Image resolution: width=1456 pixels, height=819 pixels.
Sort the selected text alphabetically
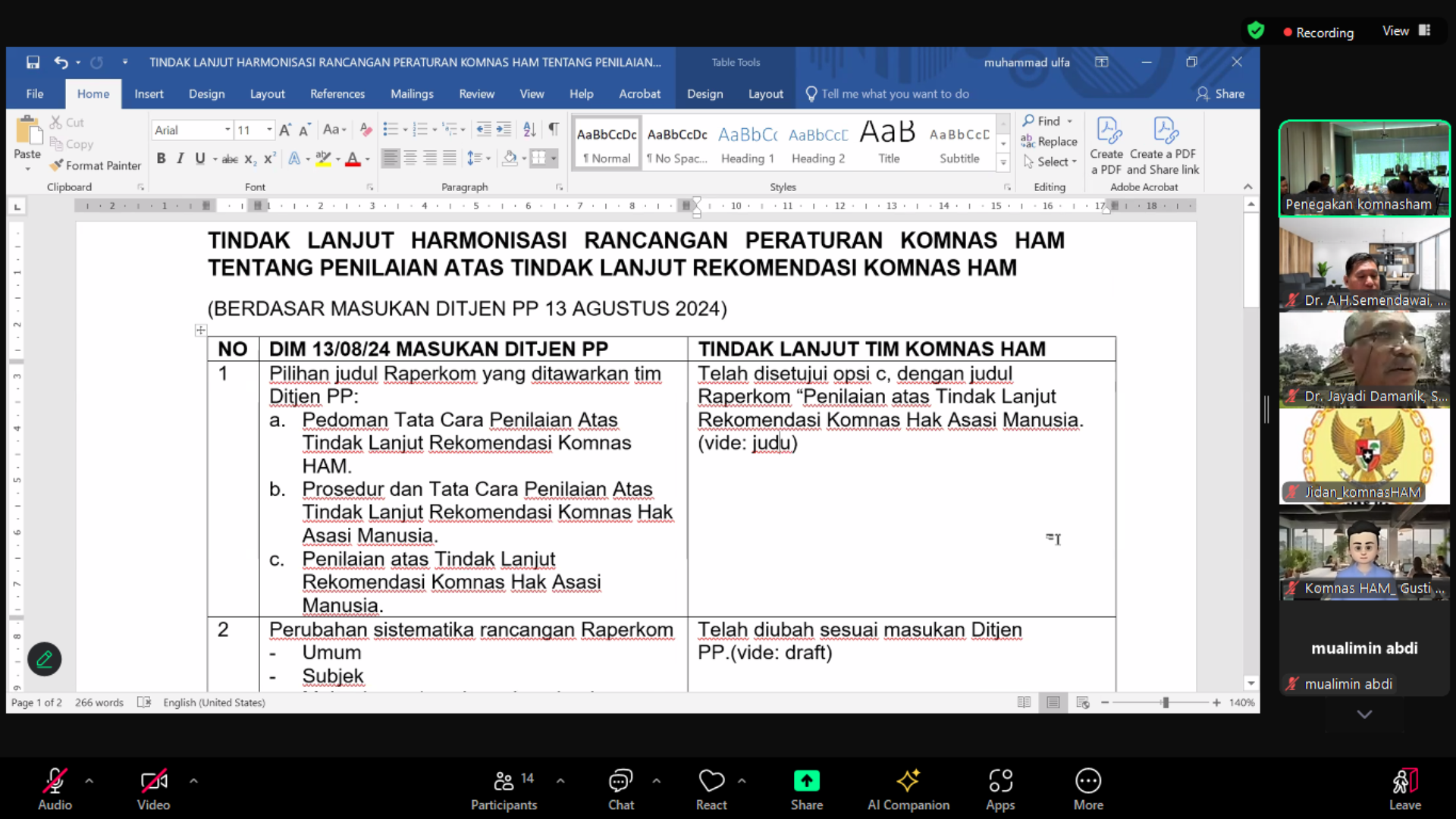pos(529,130)
